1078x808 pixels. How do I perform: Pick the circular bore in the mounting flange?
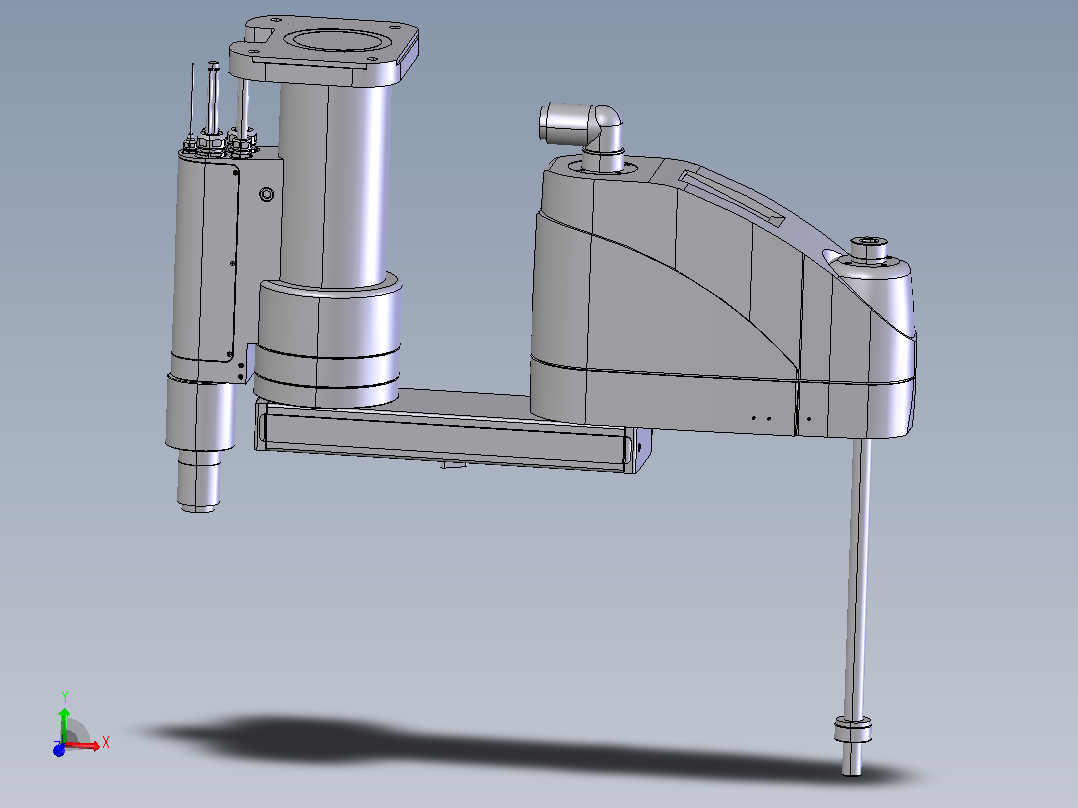point(336,40)
